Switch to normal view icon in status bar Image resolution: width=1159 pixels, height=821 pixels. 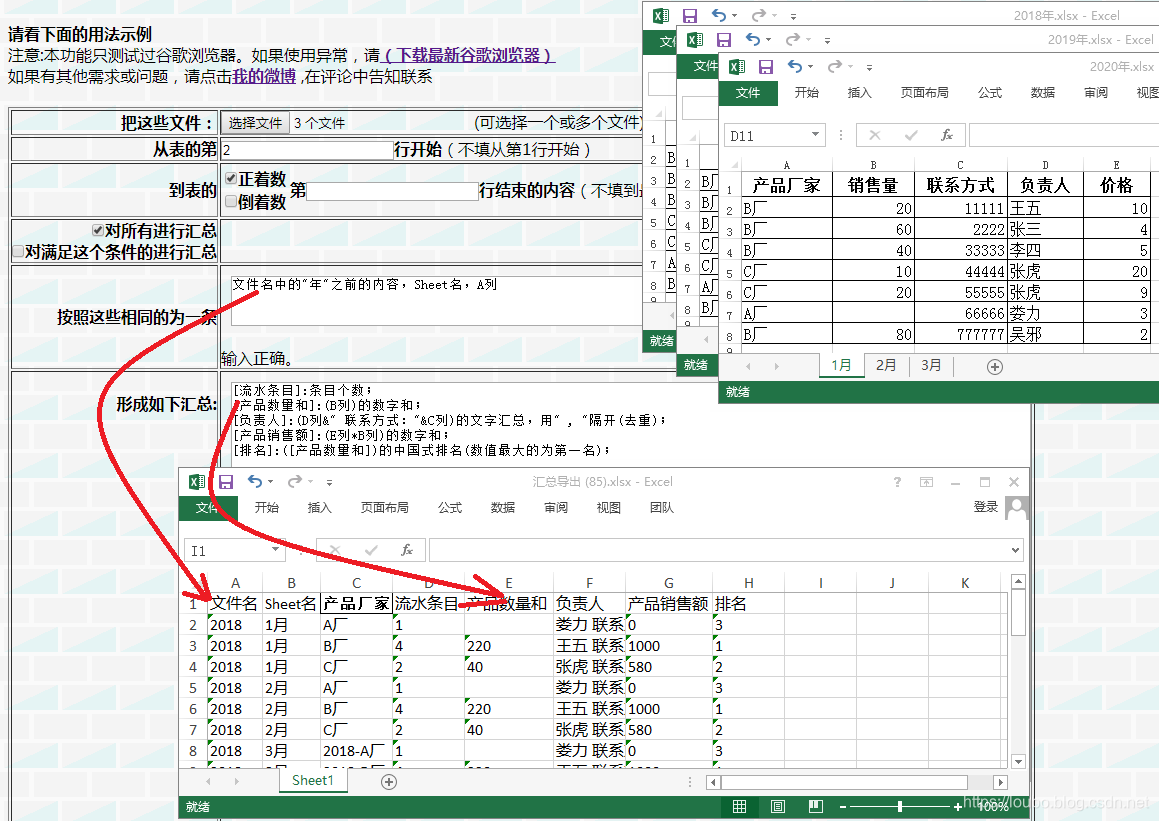[739, 806]
